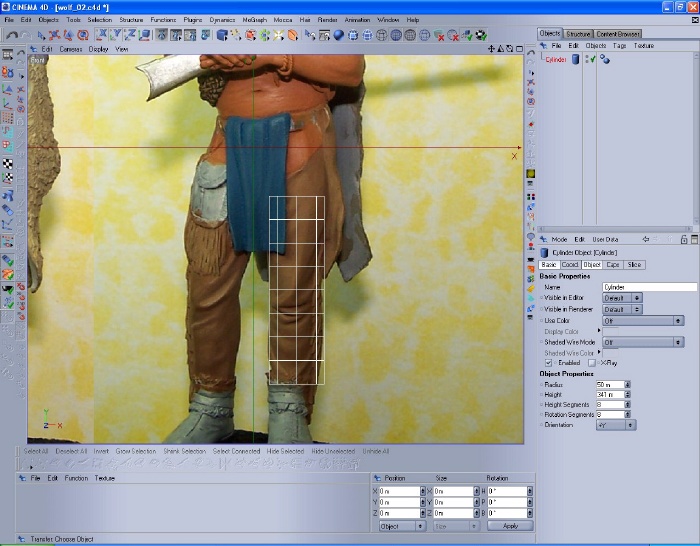The height and width of the screenshot is (546, 700).
Task: Open the MoGraph menu
Action: [x=254, y=19]
